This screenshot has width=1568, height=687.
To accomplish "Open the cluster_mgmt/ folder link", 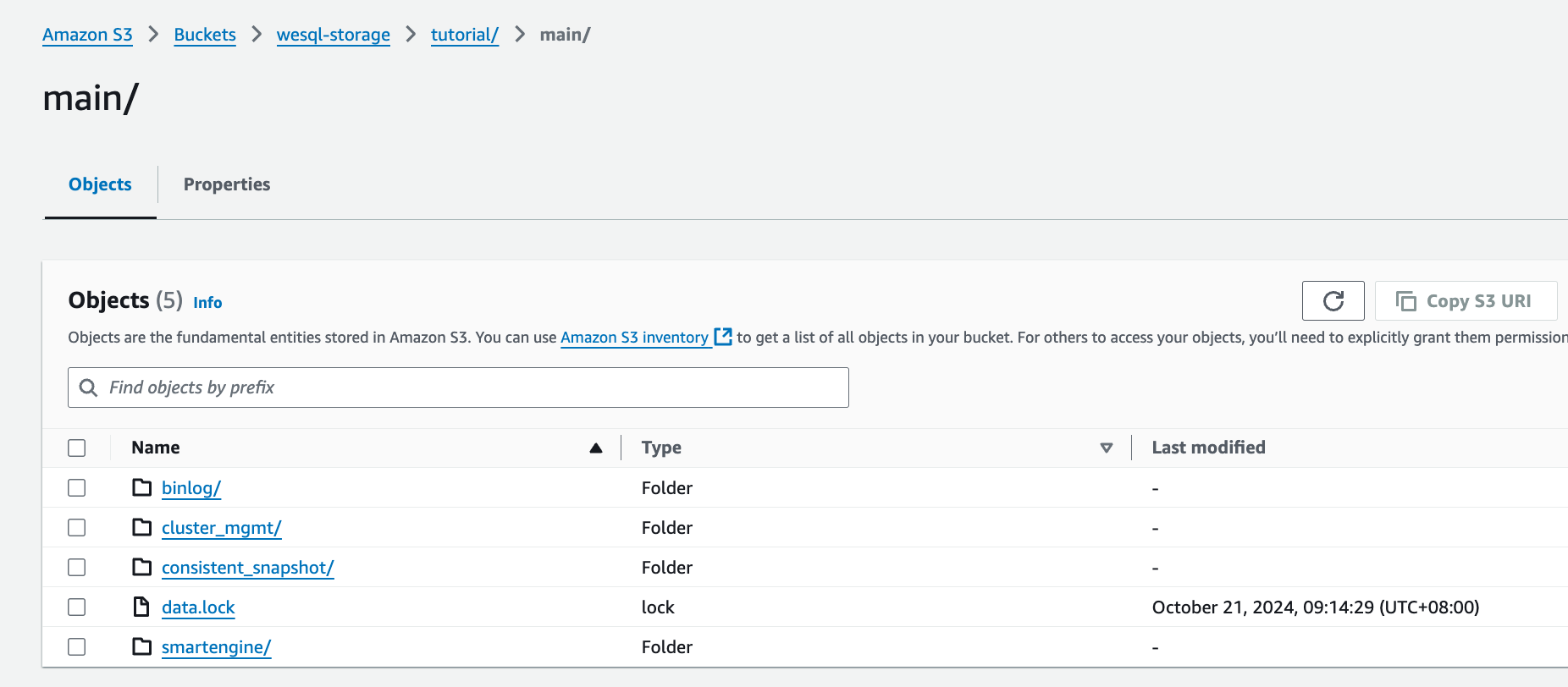I will tap(222, 528).
